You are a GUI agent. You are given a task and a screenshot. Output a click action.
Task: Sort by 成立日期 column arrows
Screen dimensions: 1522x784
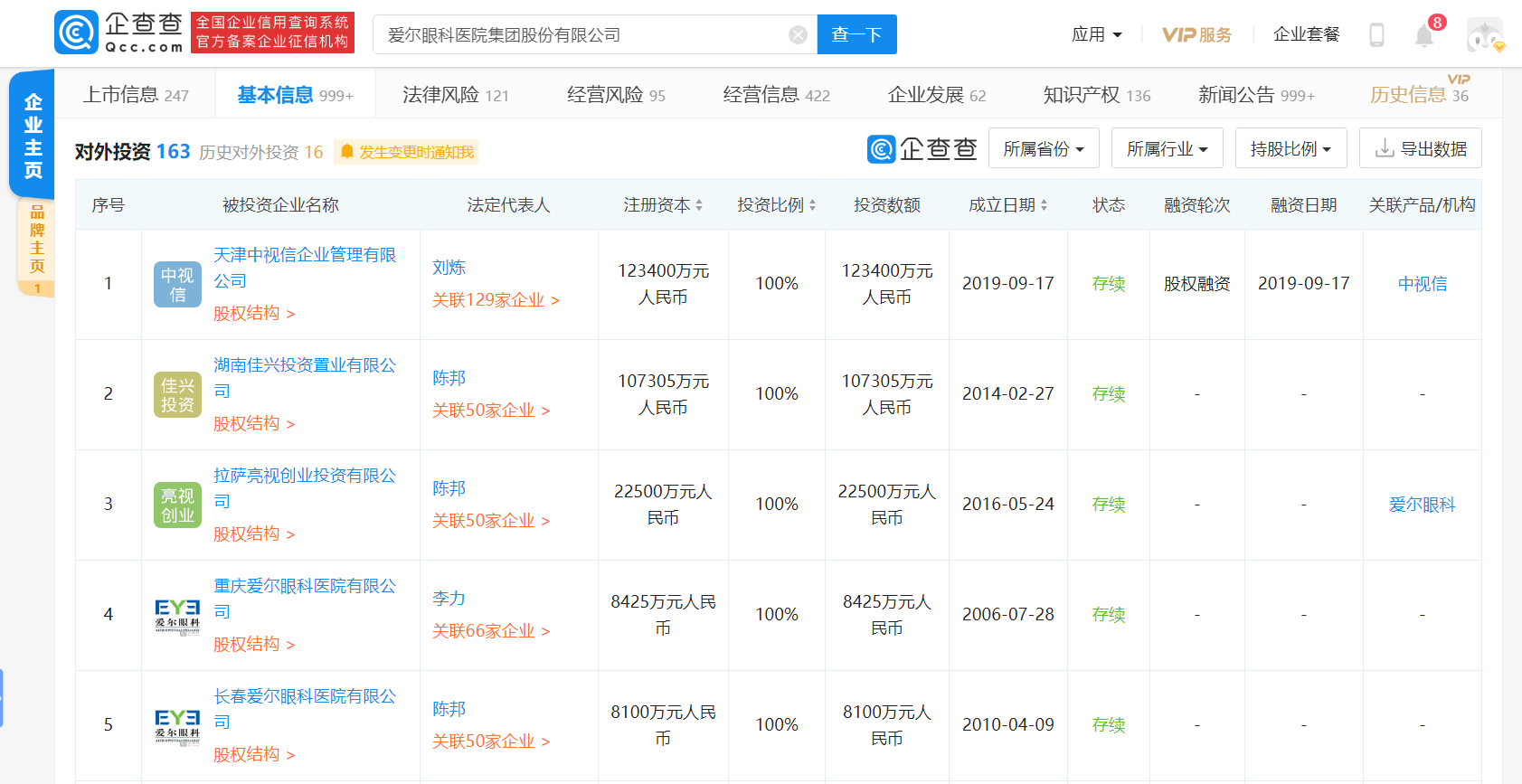1044,205
